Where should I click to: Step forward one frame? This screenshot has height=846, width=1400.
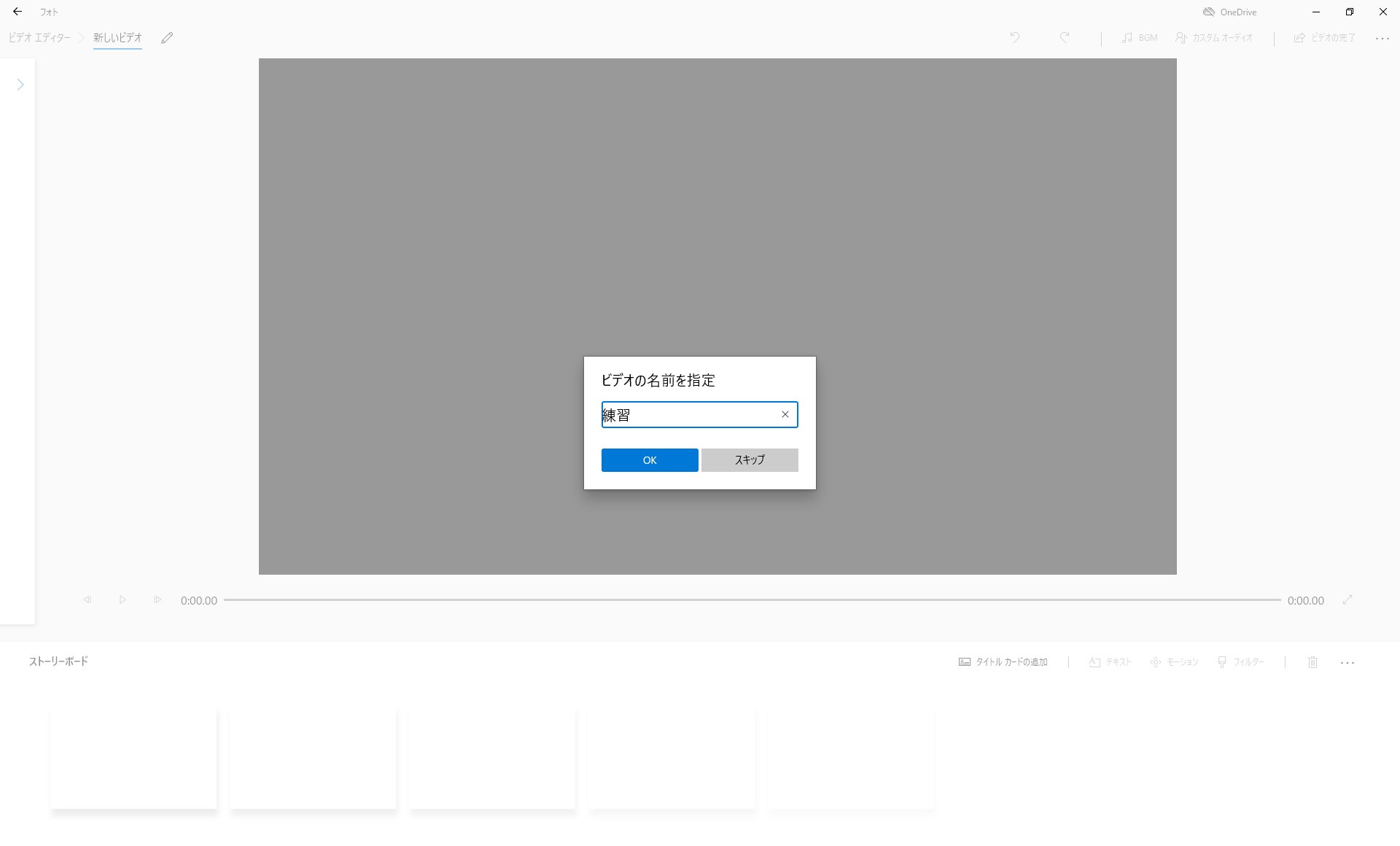coord(157,599)
